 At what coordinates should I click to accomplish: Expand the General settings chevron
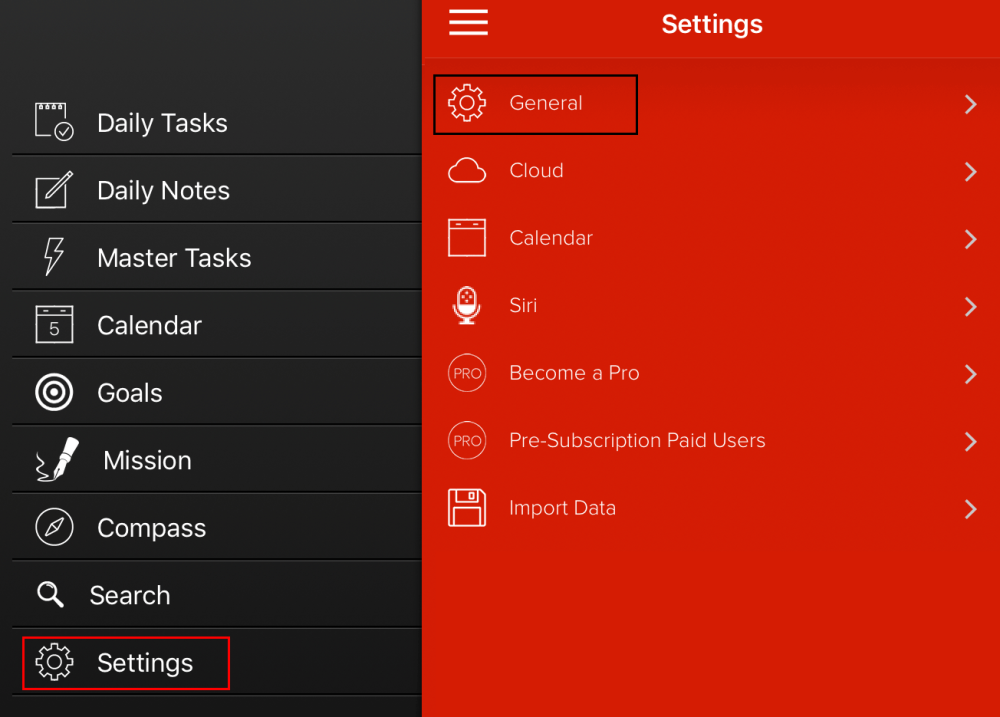tap(970, 104)
